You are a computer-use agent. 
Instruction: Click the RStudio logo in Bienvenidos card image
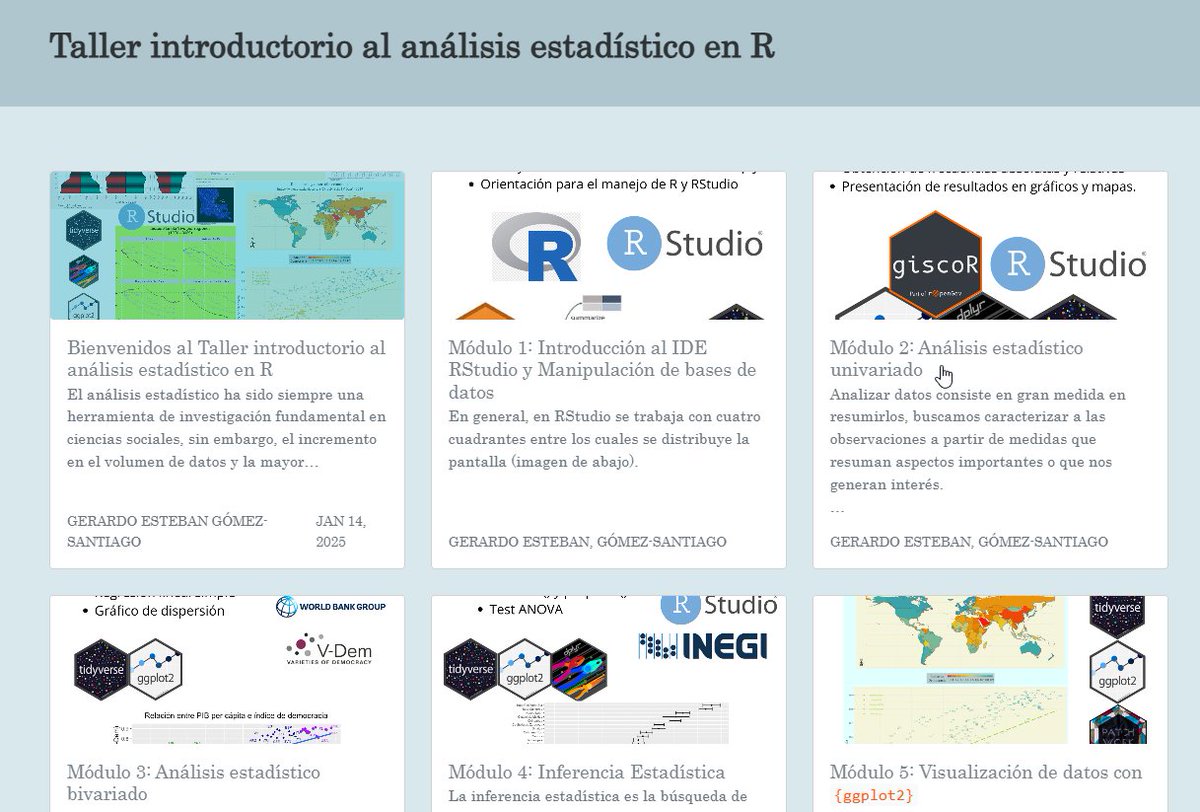click(158, 217)
